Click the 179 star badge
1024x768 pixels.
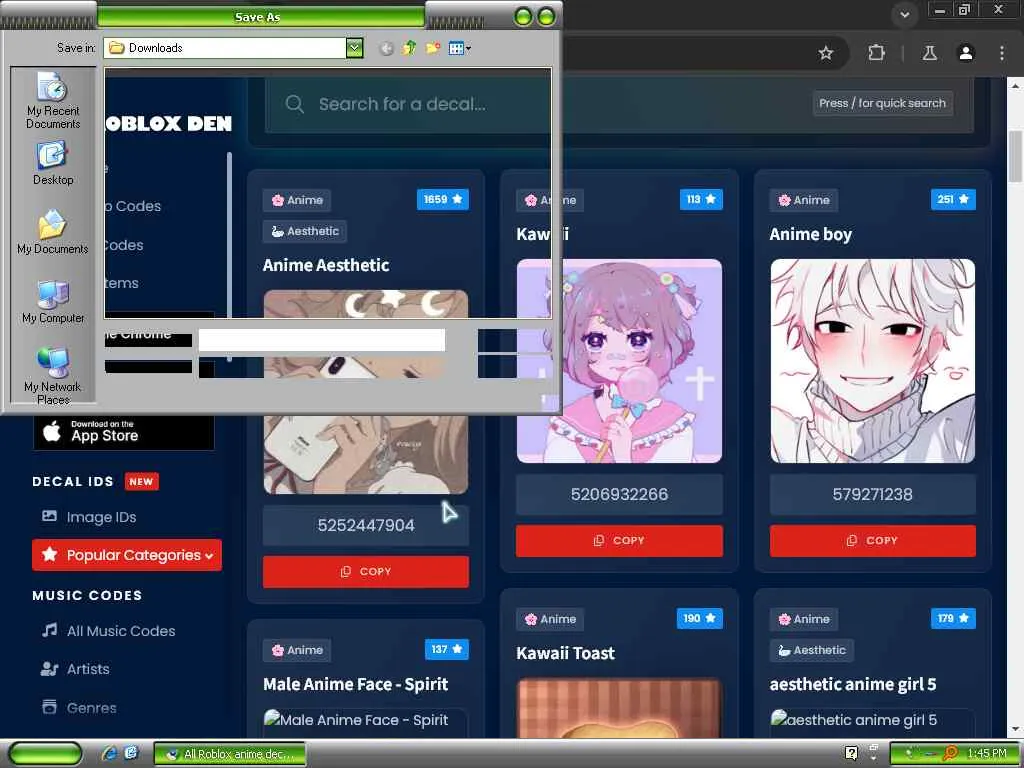pos(953,618)
